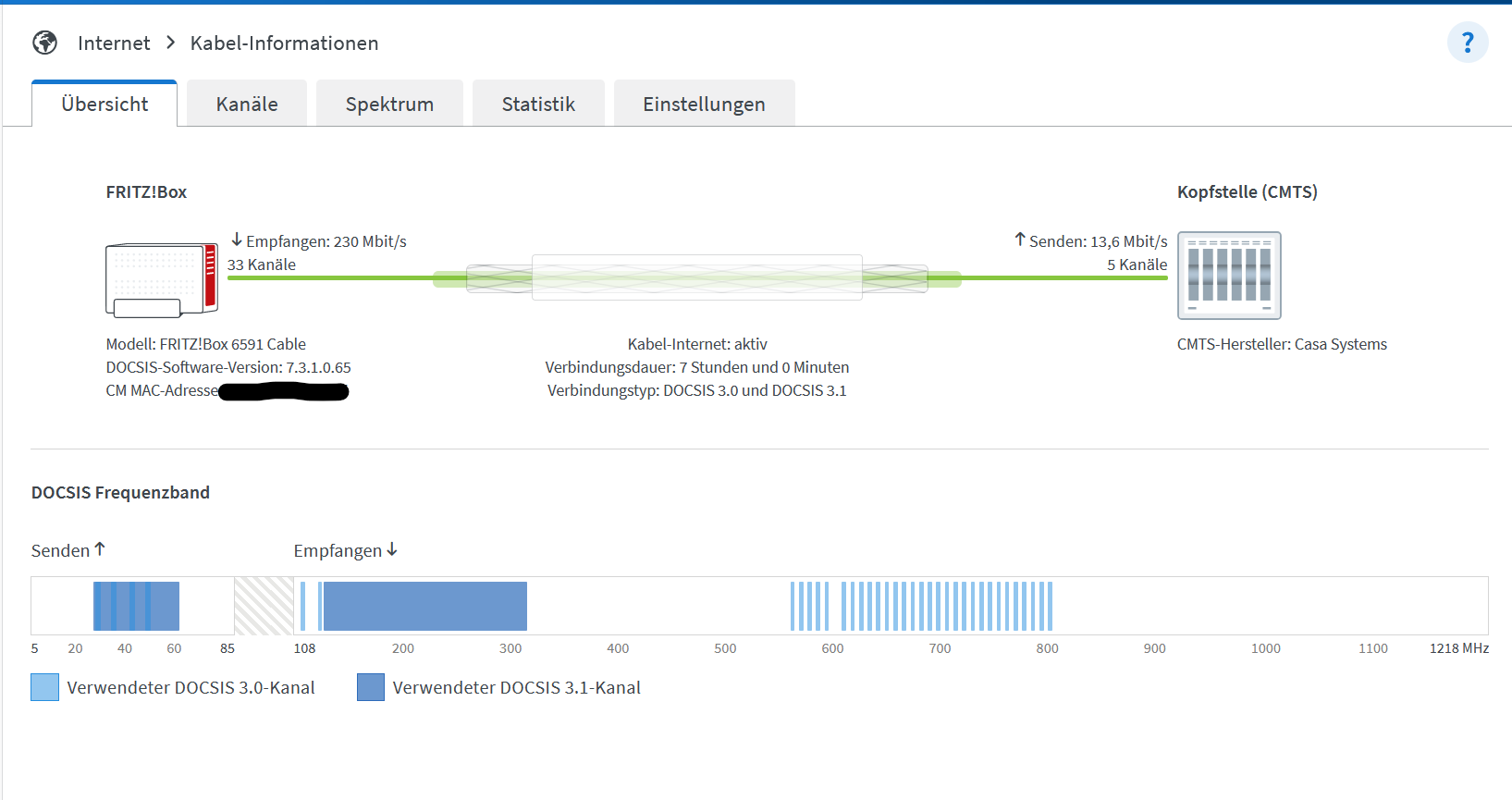Click 'Modell: FRITZ!Box 6591 Cable'
This screenshot has height=800, width=1512.
click(x=206, y=344)
